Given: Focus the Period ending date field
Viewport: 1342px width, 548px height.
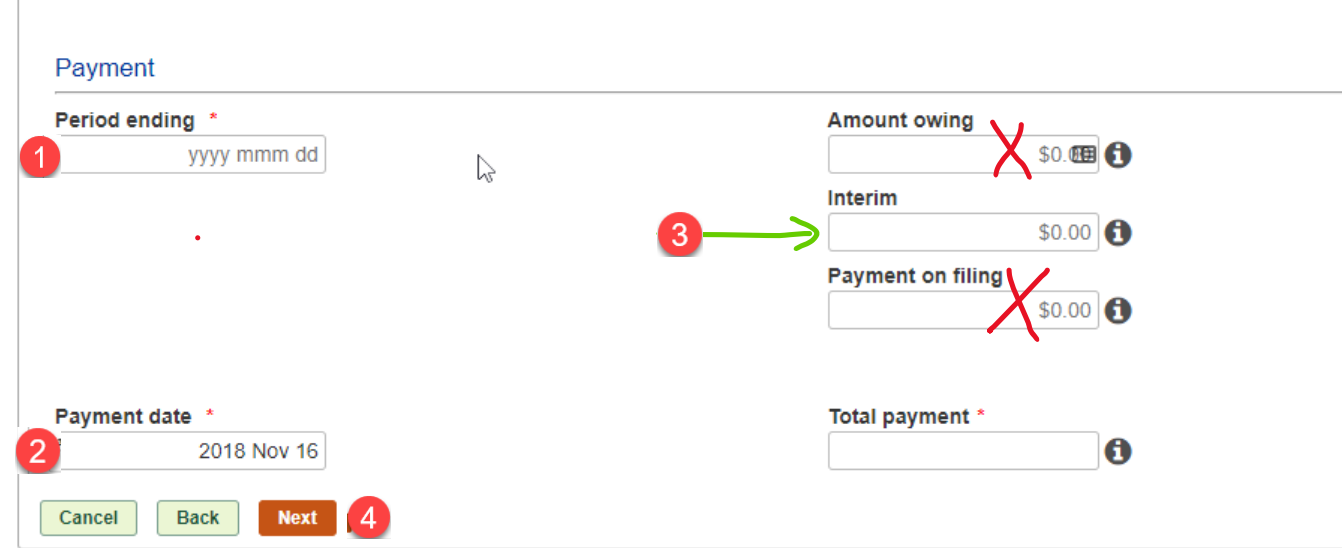Looking at the screenshot, I should tap(191, 155).
